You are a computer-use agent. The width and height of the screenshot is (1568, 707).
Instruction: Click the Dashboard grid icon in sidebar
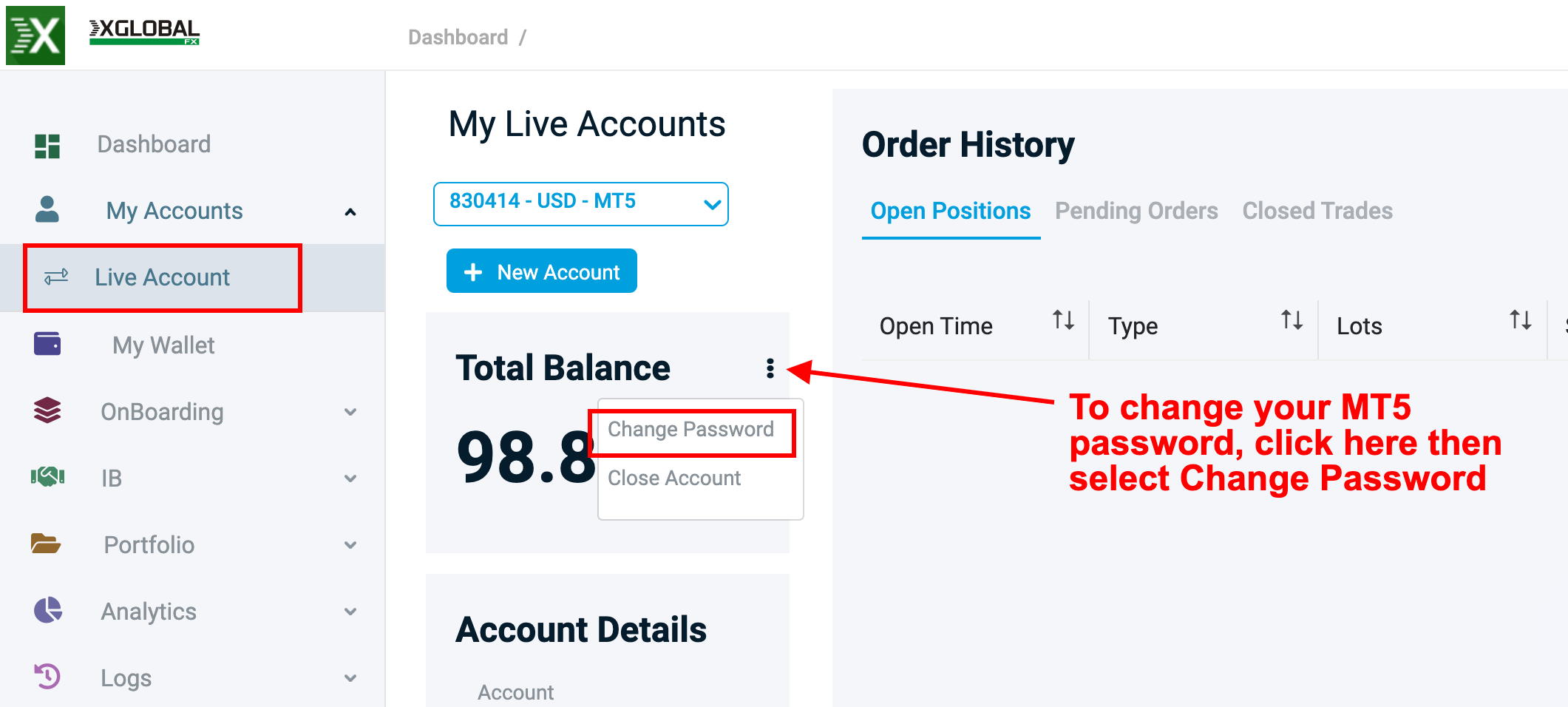point(47,146)
